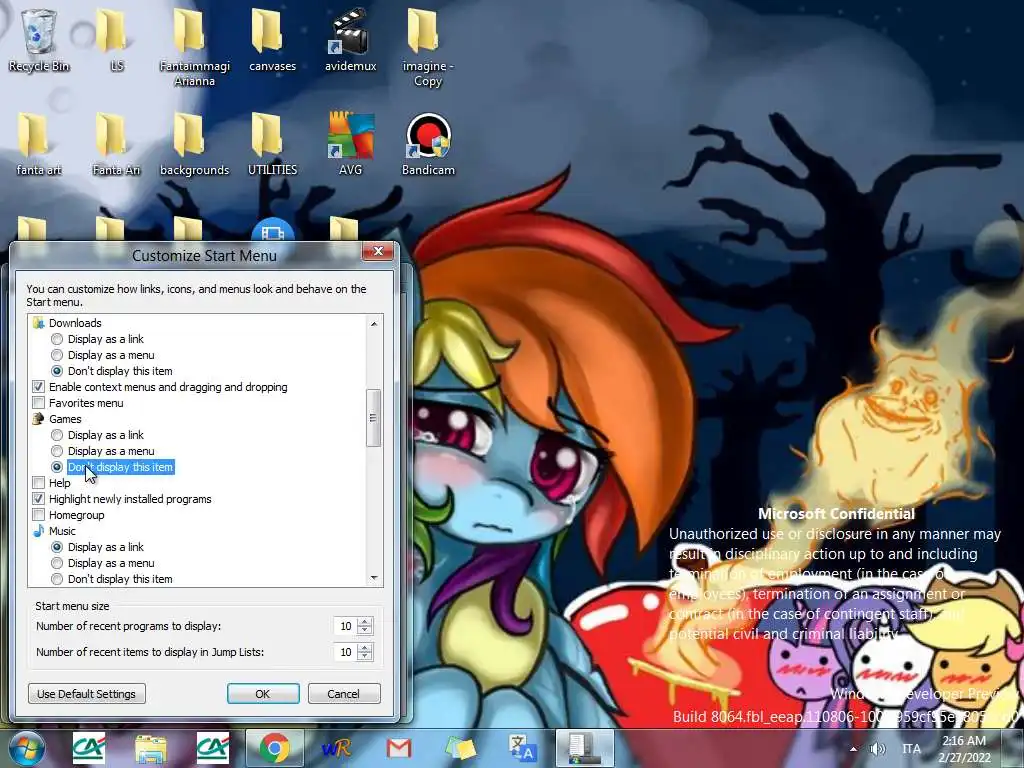
Task: Select the imagine - Copy folder
Action: [x=428, y=48]
